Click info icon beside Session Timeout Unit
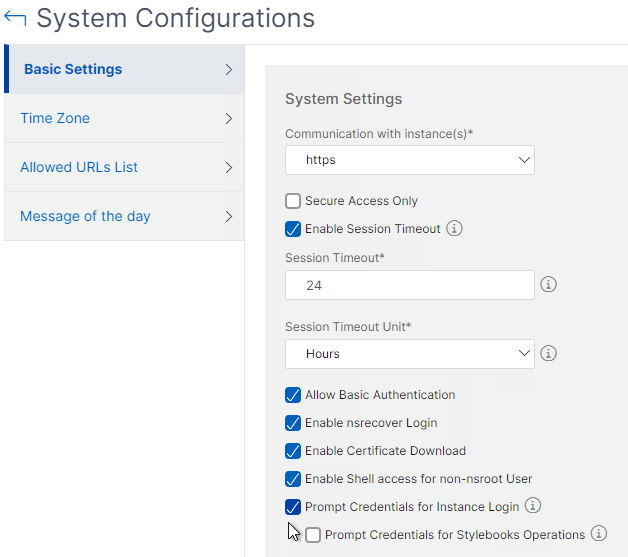This screenshot has width=628, height=557. click(548, 354)
